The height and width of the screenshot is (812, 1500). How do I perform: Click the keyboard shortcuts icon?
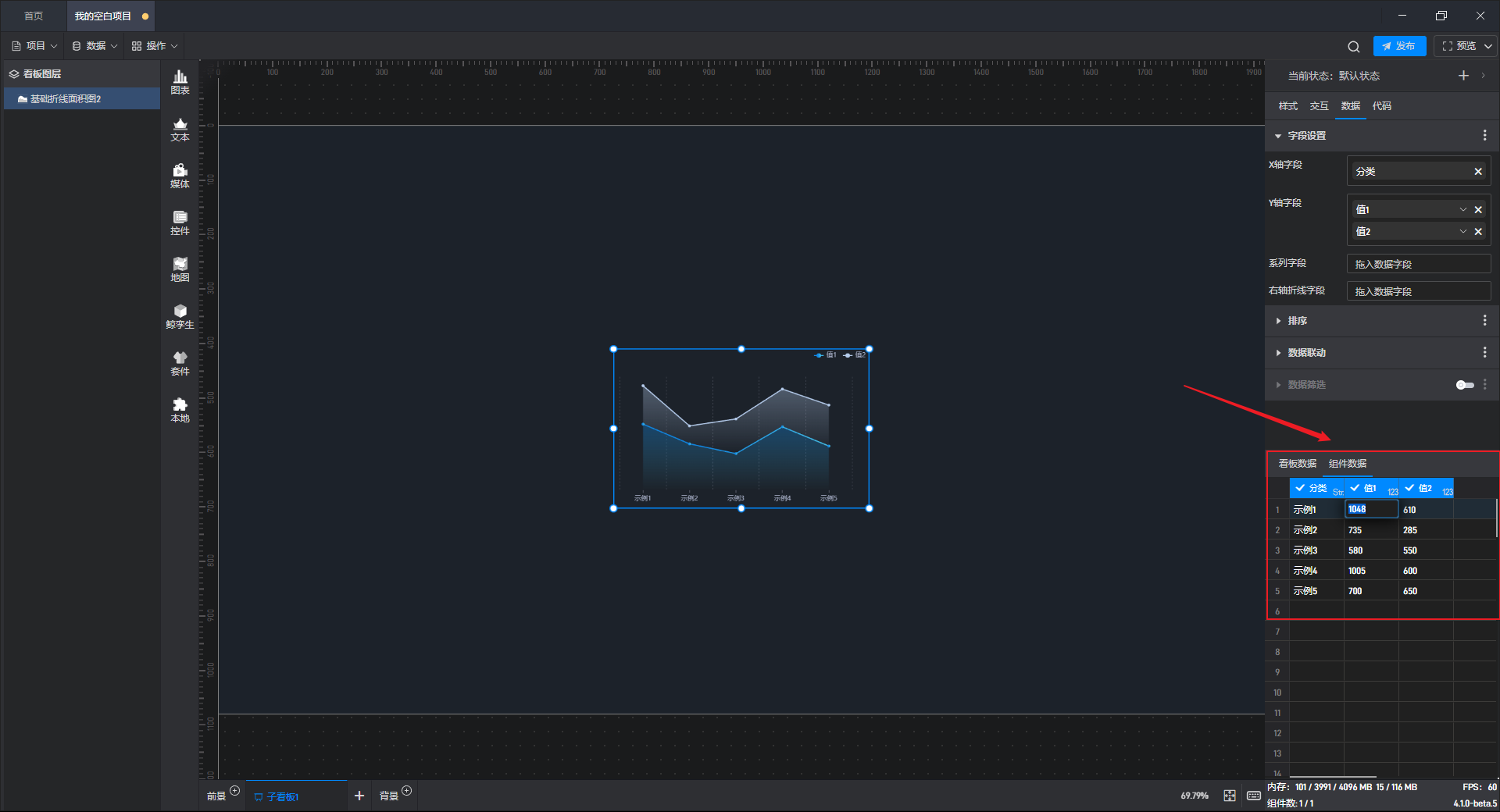coord(1254,796)
